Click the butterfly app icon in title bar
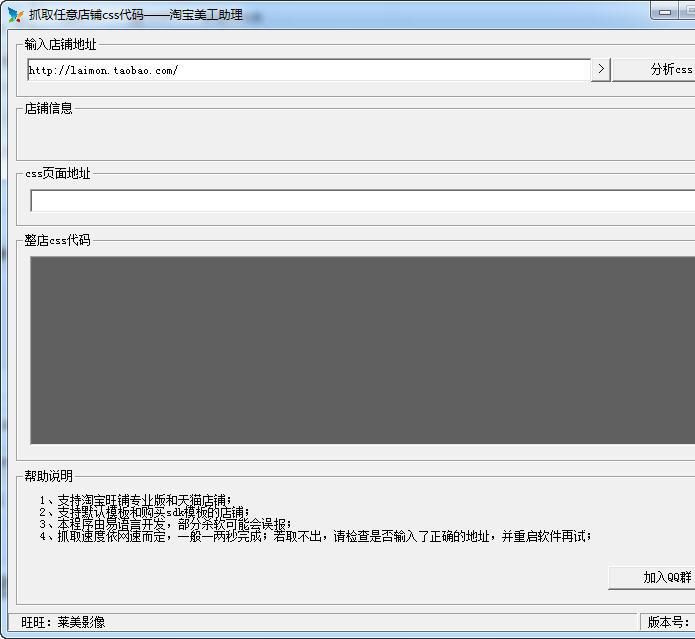 click(x=15, y=15)
